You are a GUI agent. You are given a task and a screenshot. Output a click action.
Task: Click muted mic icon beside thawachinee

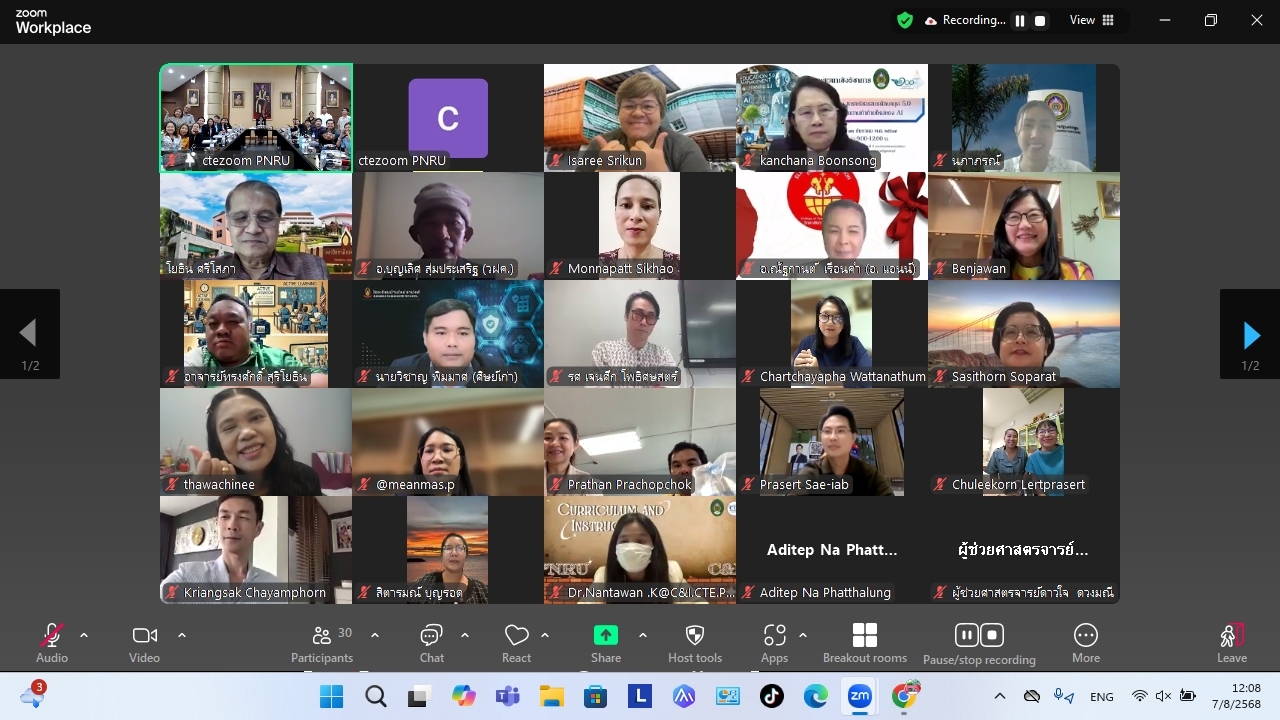click(172, 484)
